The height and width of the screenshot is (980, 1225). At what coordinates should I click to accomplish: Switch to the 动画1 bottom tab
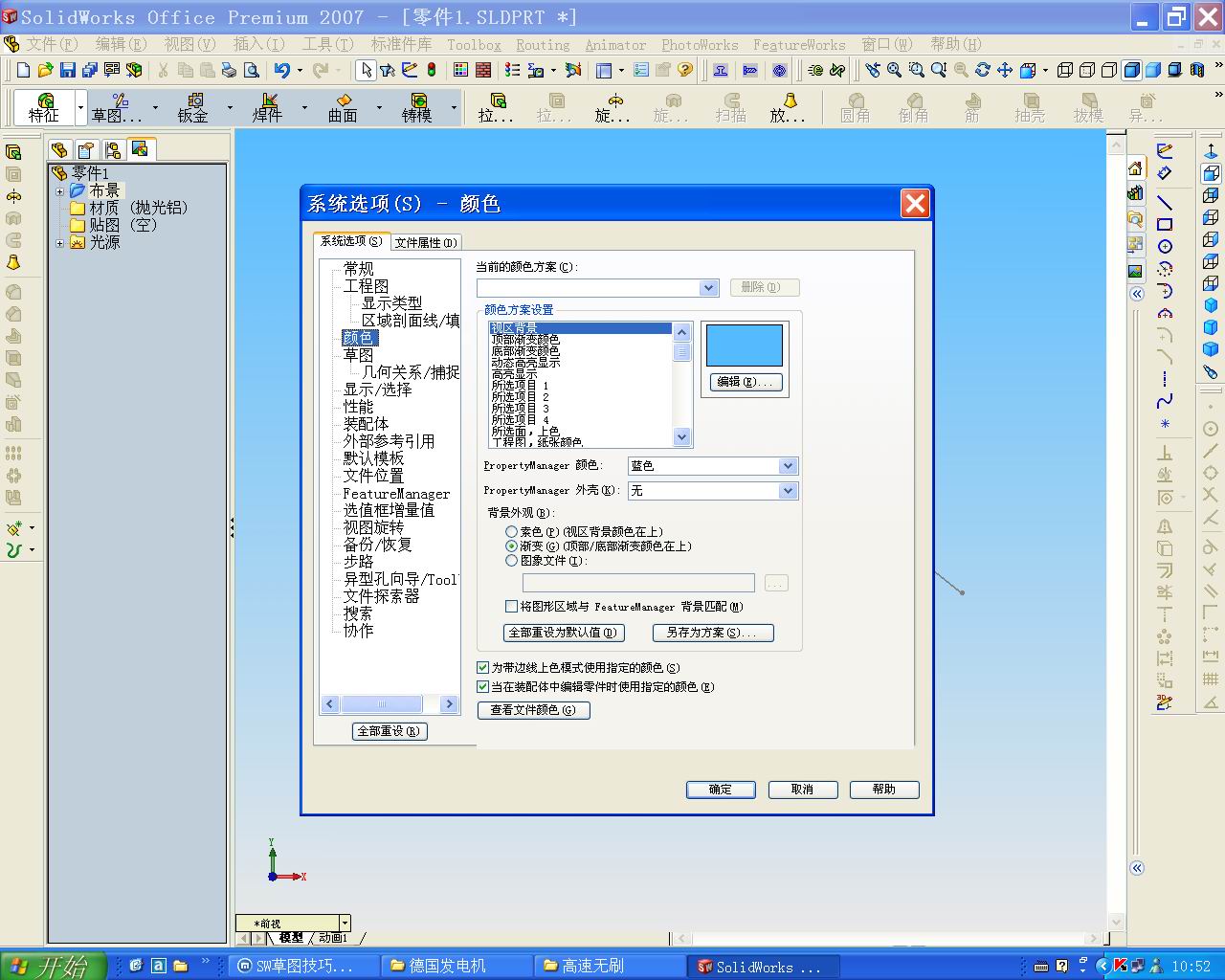coord(333,938)
